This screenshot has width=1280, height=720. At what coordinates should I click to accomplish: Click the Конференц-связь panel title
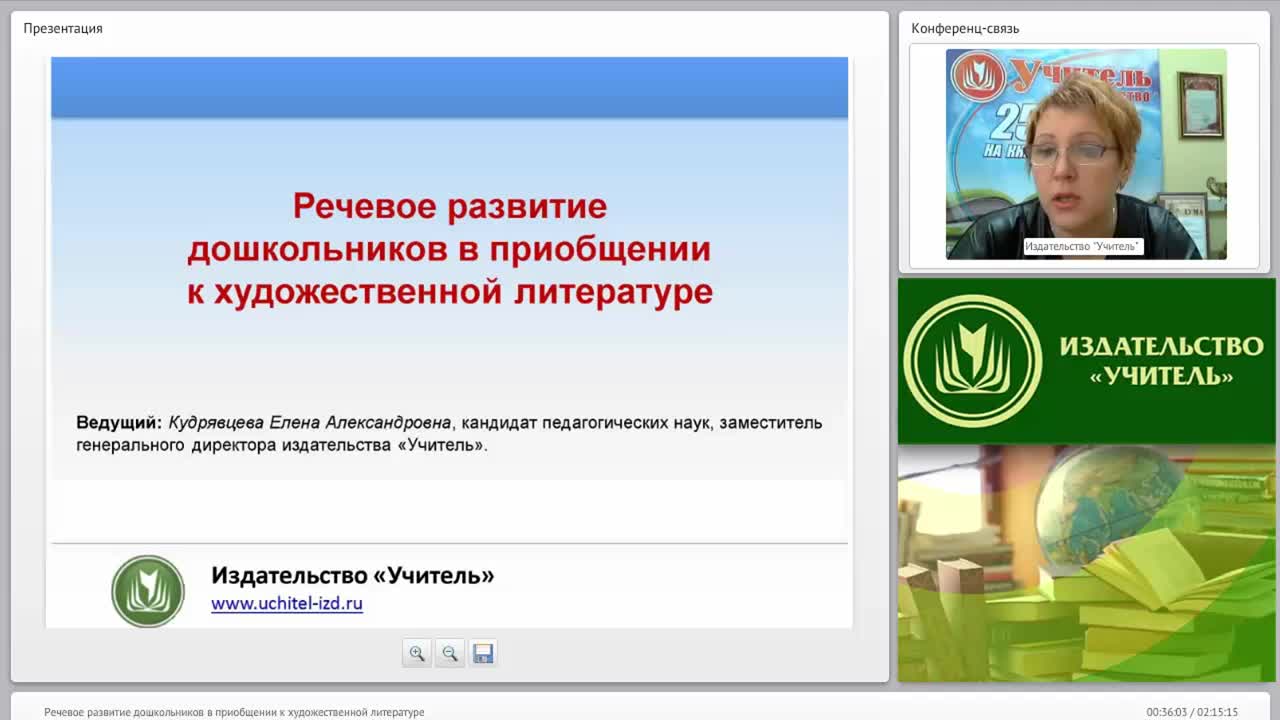click(965, 28)
